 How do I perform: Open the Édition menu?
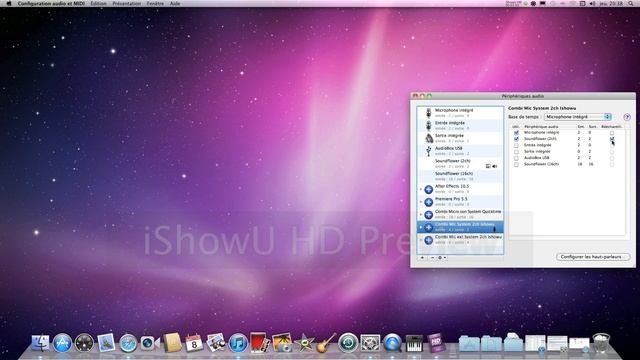coord(98,3)
